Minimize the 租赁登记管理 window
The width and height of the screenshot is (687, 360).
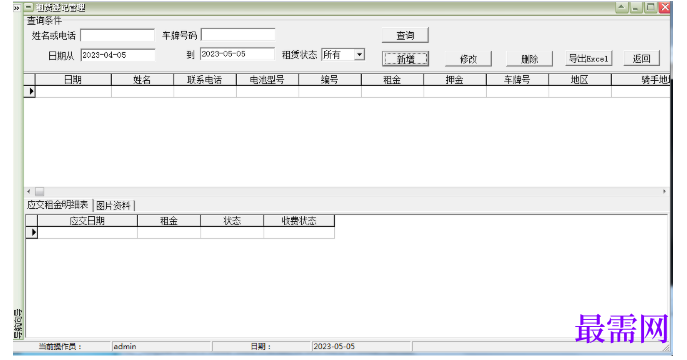point(636,7)
